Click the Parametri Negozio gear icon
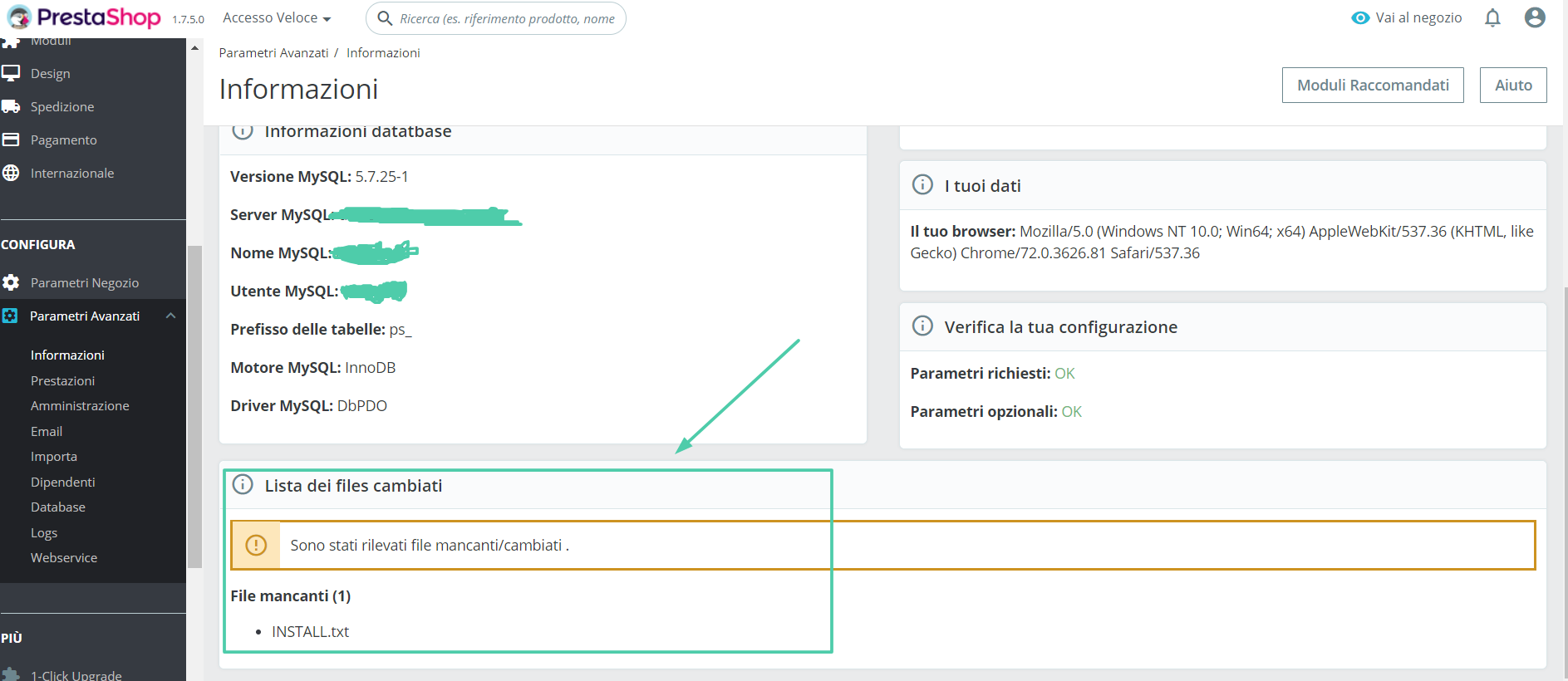The width and height of the screenshot is (1568, 681). (x=11, y=282)
